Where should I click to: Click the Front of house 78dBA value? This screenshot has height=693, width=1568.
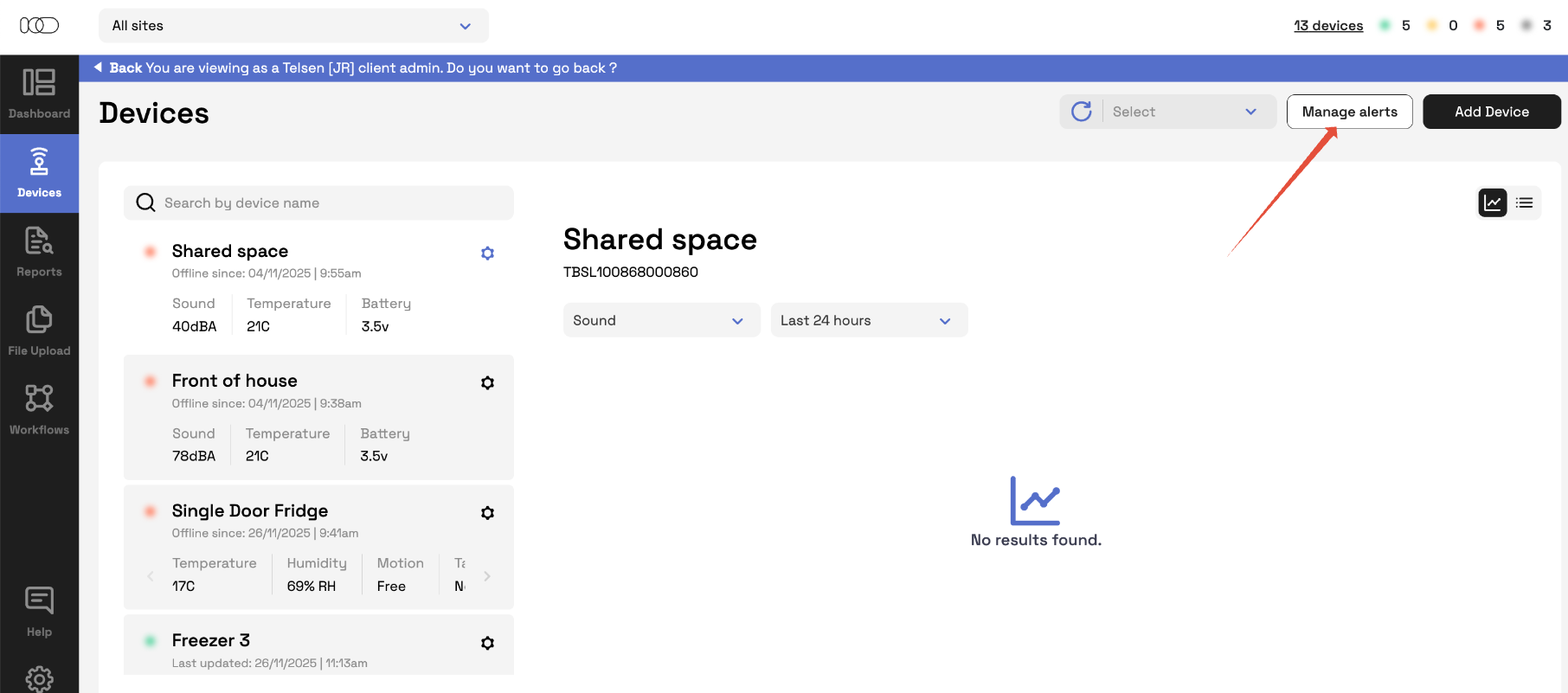click(194, 456)
